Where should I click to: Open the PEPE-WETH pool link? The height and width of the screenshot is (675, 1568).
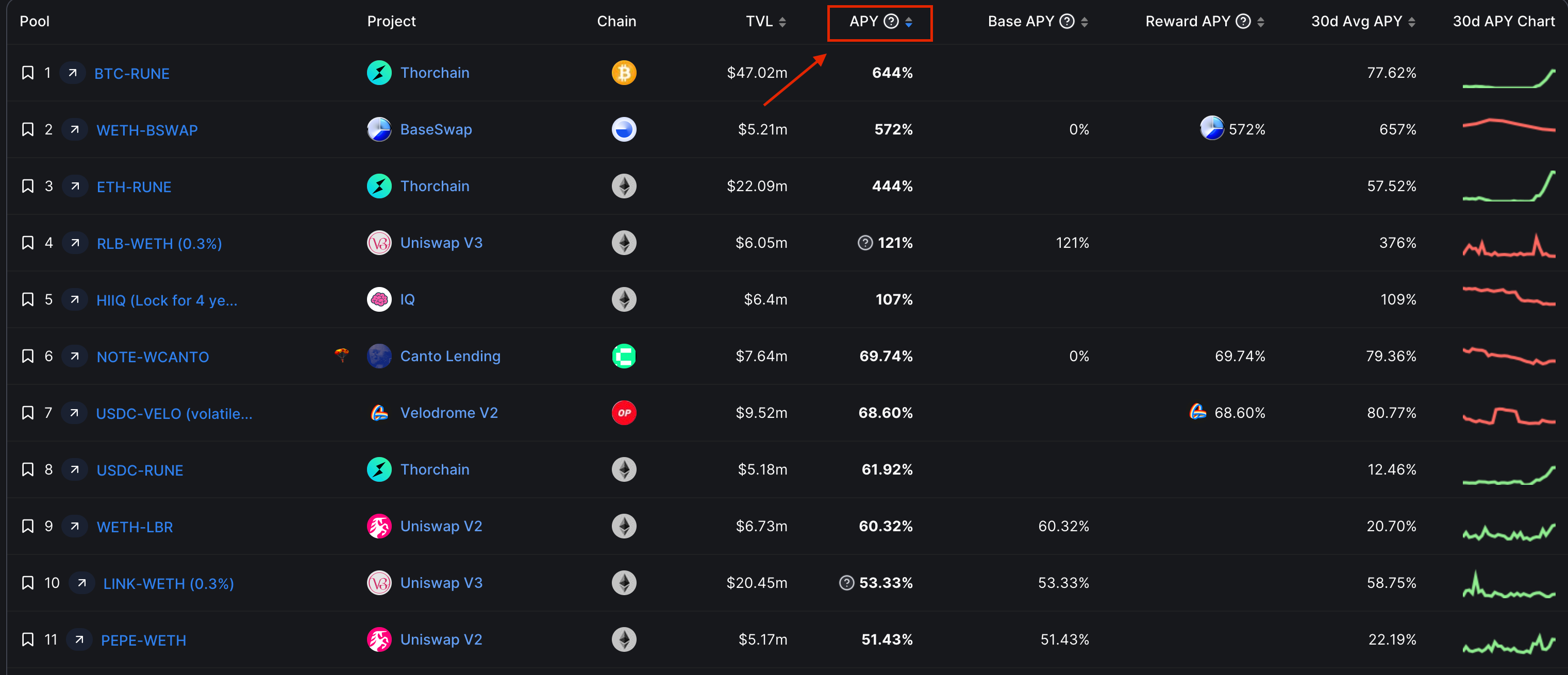click(x=144, y=640)
